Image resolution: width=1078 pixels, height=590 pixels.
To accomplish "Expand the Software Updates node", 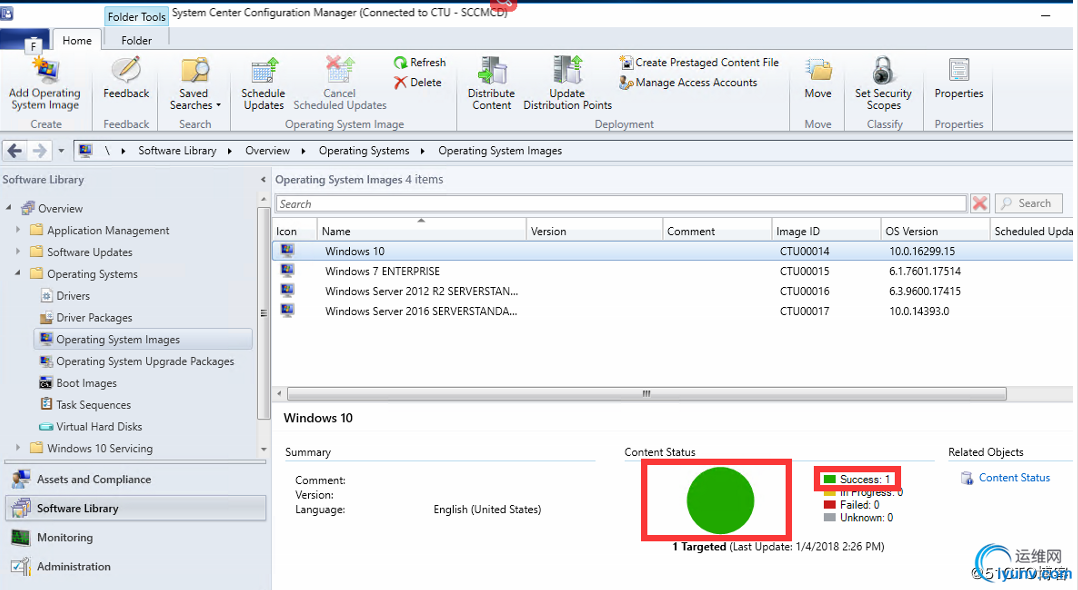I will 19,252.
